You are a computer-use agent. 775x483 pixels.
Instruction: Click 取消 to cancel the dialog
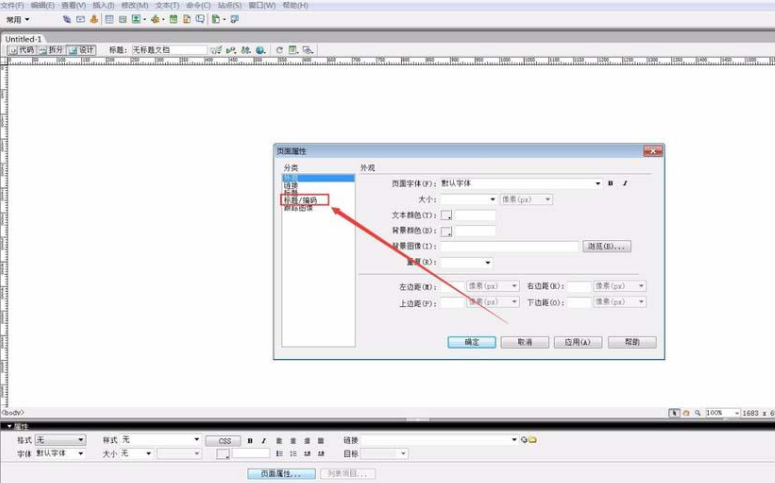pyautogui.click(x=524, y=342)
